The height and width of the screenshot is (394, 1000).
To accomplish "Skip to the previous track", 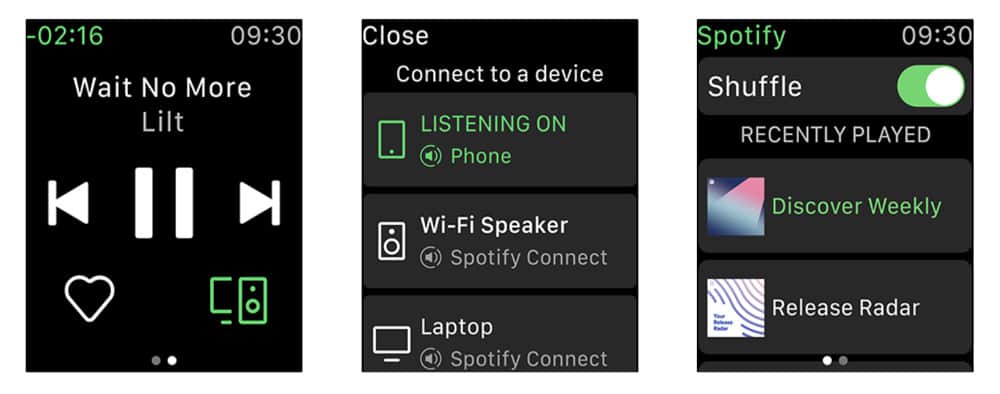I will pos(68,203).
